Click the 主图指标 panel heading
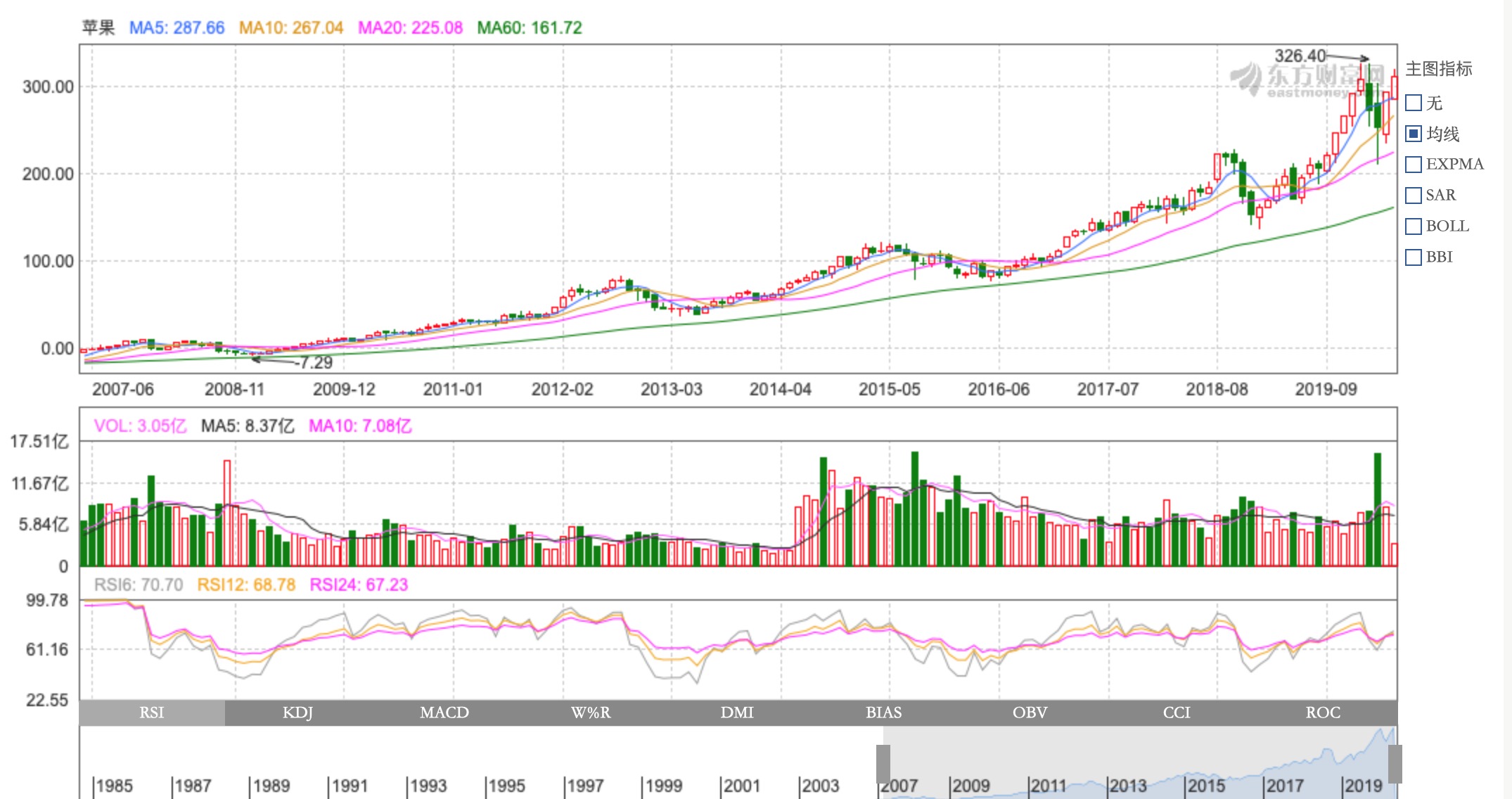 pos(1439,69)
